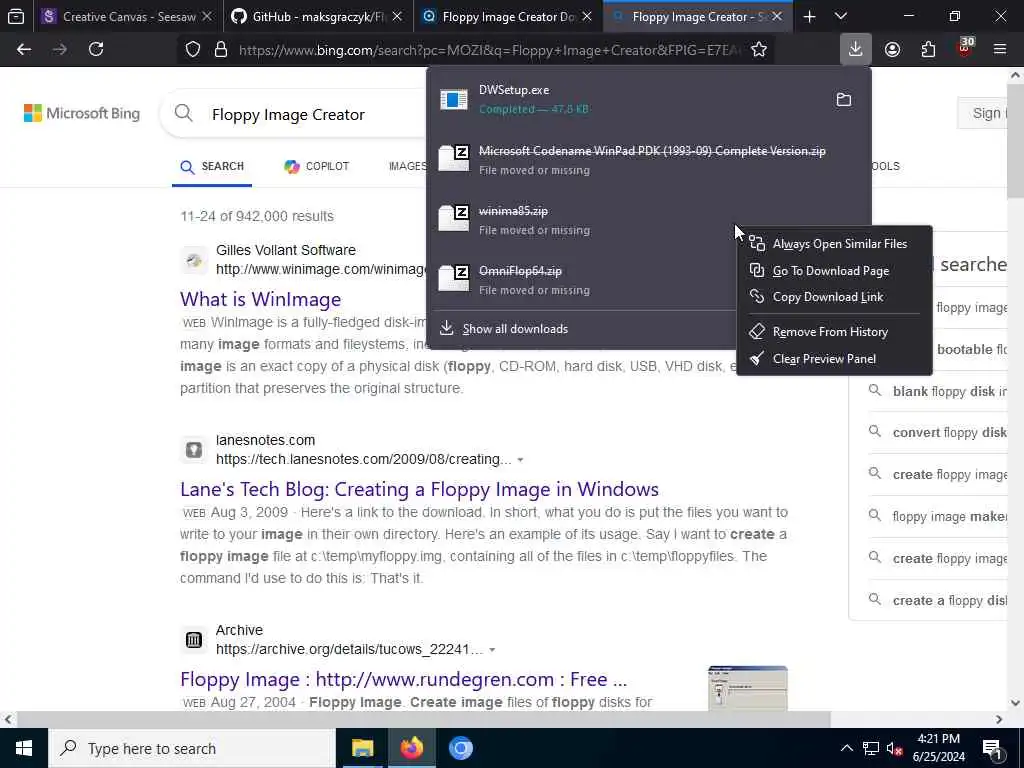Click the extension icon with 30 badge
Screen dimensions: 1024x768
tap(965, 49)
